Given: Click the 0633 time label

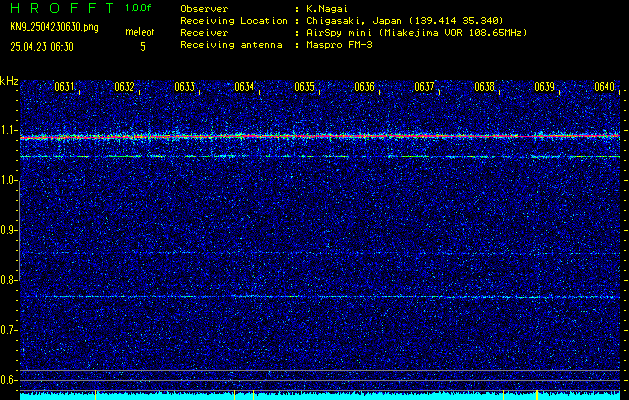Looking at the screenshot, I should point(185,87).
